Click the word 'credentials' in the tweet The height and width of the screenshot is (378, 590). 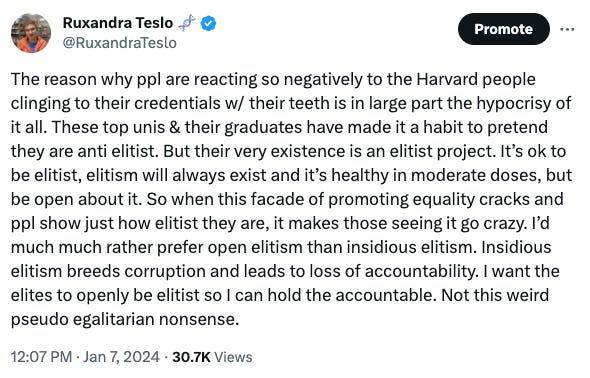pyautogui.click(x=177, y=103)
